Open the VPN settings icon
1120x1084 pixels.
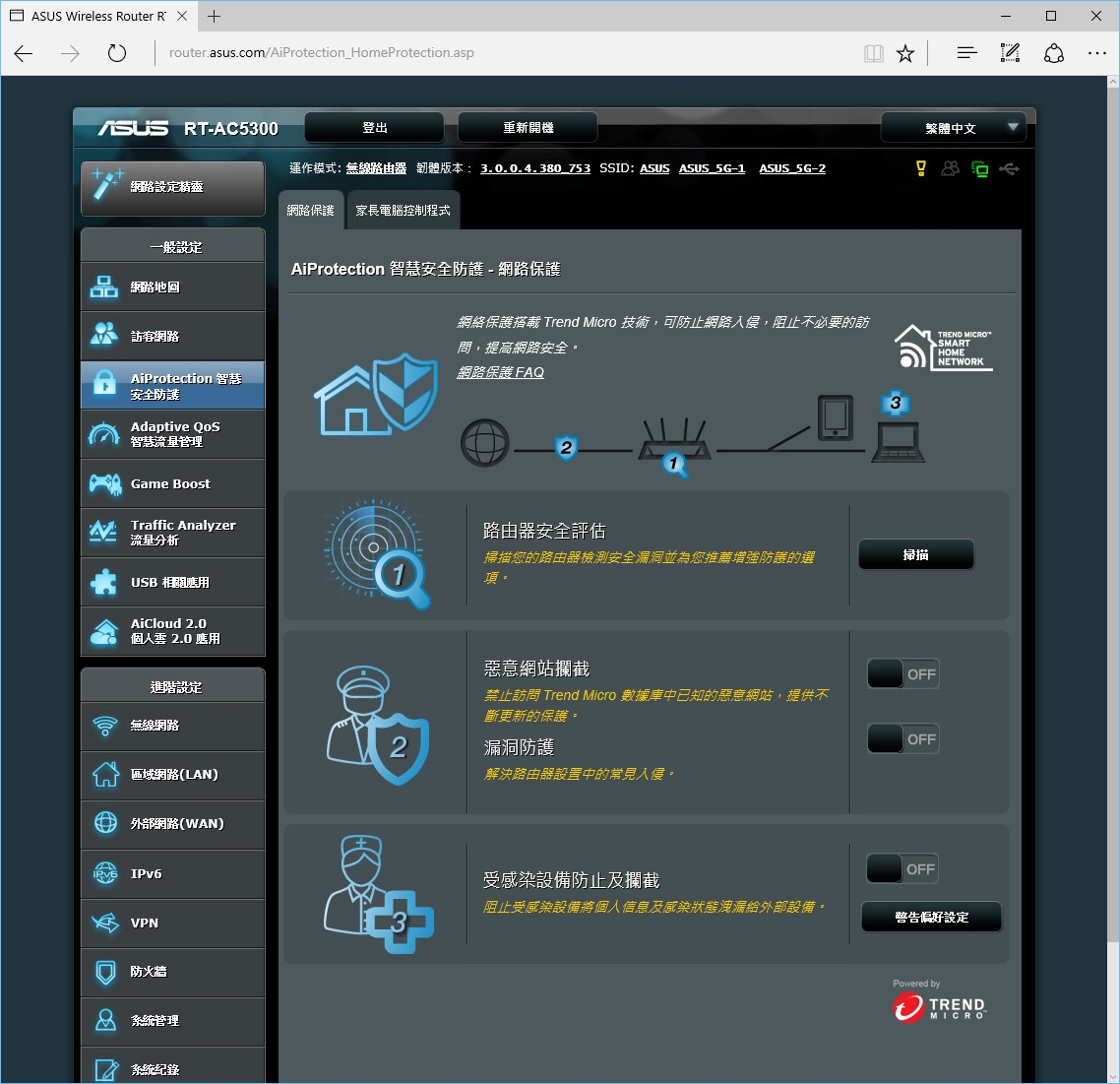click(x=105, y=923)
